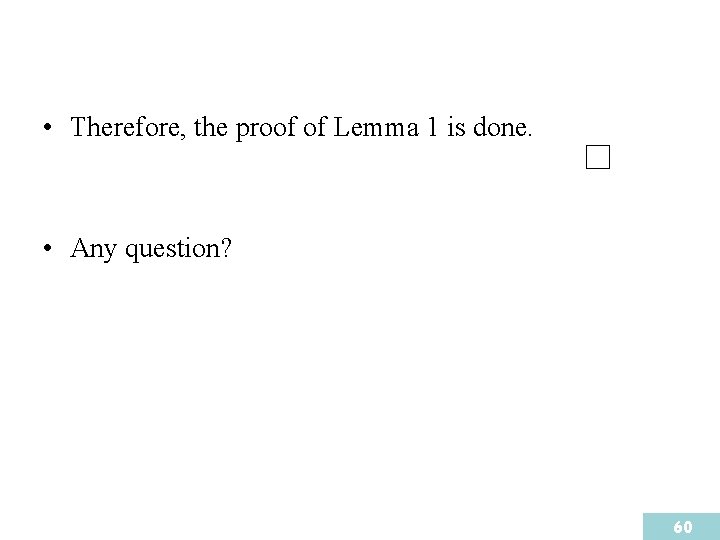
Task: Click the word "Any" in the second bullet
Action: pyautogui.click(x=93, y=249)
